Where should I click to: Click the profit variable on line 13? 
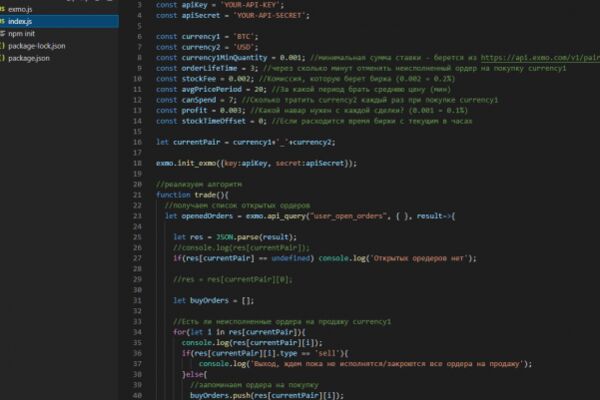tap(194, 110)
